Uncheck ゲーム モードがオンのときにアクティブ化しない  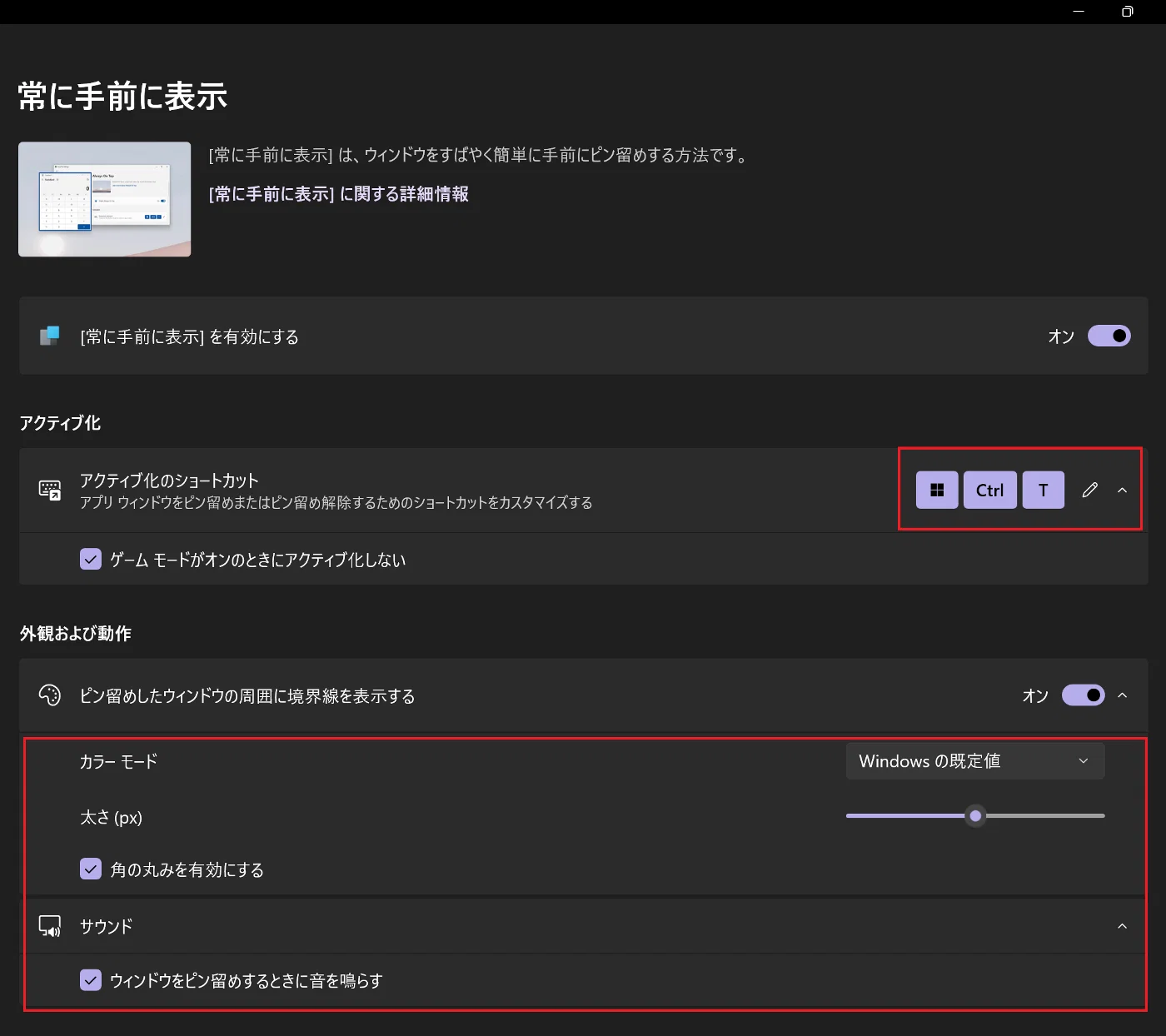click(x=90, y=559)
